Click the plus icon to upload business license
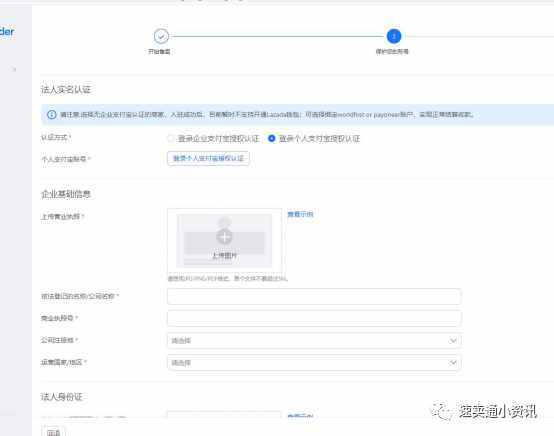 (224, 236)
